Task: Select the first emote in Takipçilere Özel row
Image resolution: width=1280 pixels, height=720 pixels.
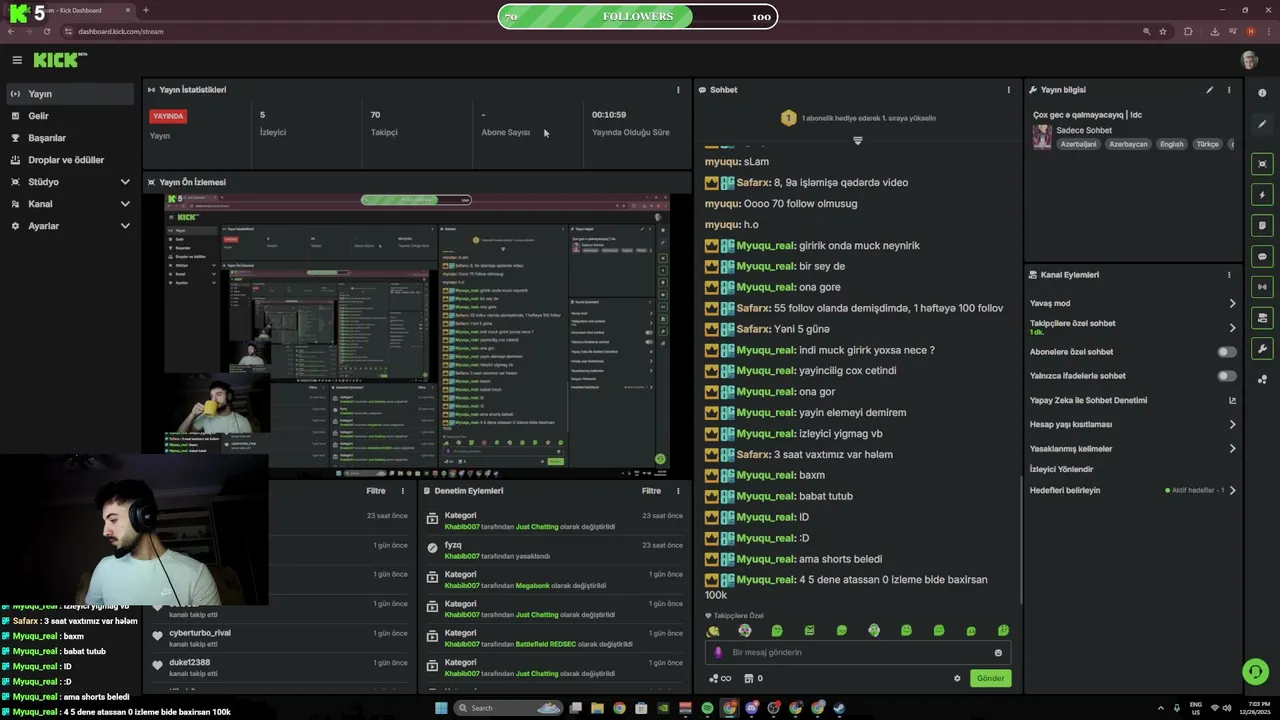Action: [713, 631]
